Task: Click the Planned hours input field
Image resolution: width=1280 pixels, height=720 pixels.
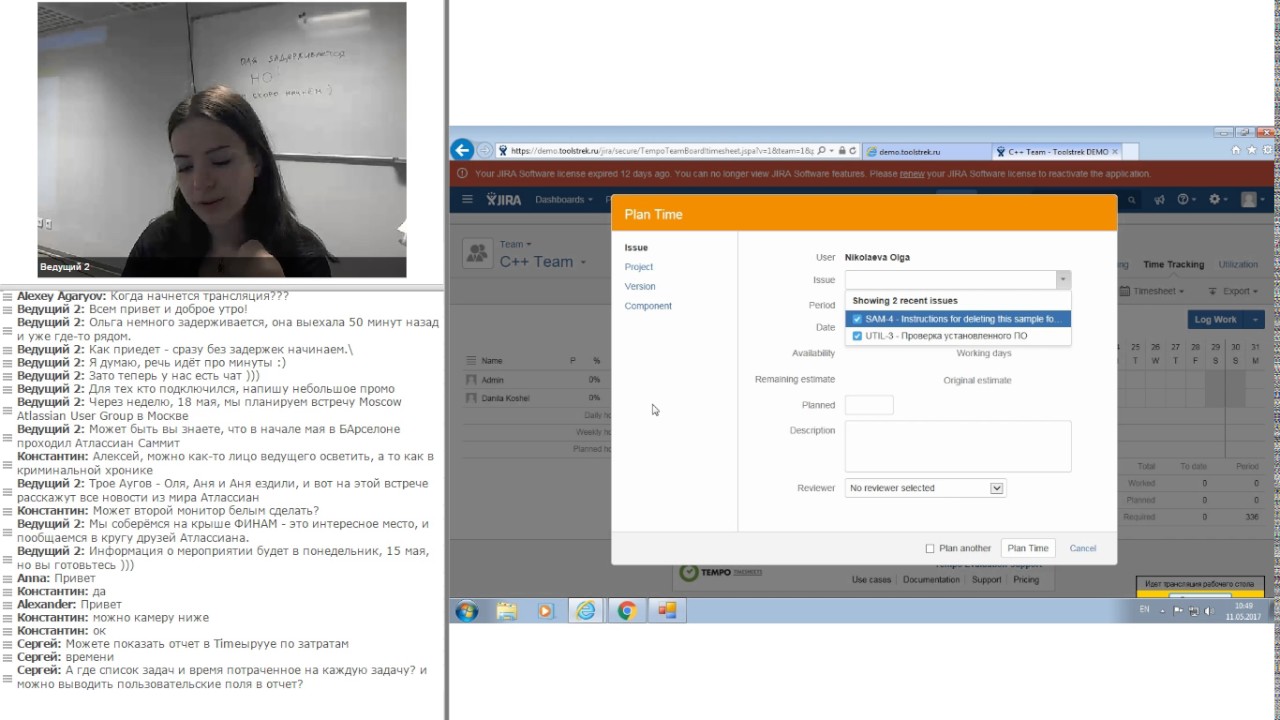Action: click(869, 405)
